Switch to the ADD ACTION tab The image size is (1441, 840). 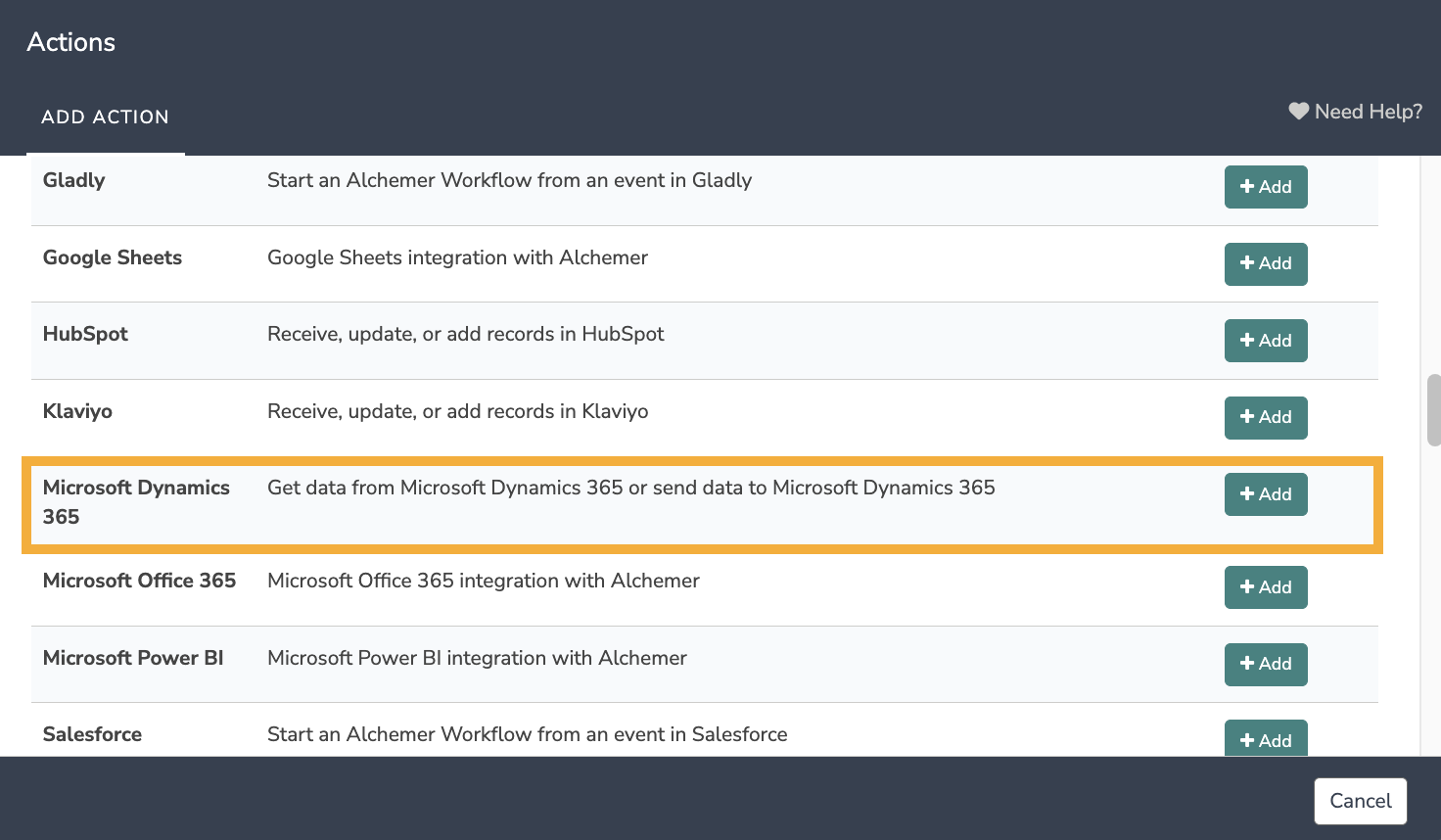point(105,117)
